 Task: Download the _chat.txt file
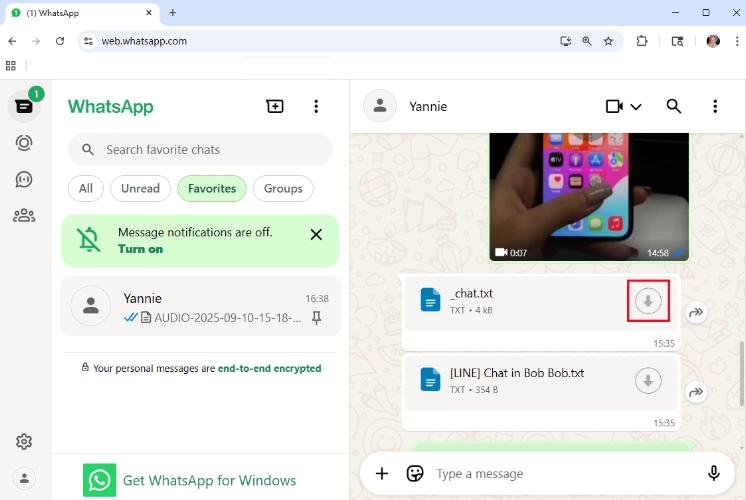[648, 301]
